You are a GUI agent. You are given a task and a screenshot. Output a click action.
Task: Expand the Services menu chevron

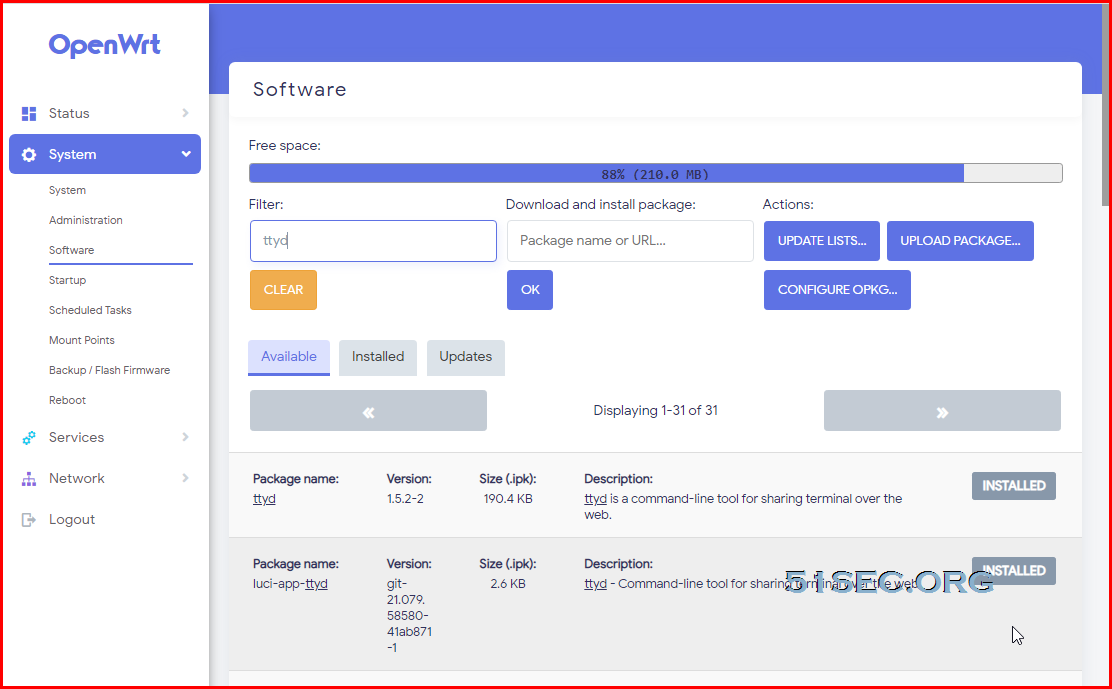pyautogui.click(x=185, y=437)
